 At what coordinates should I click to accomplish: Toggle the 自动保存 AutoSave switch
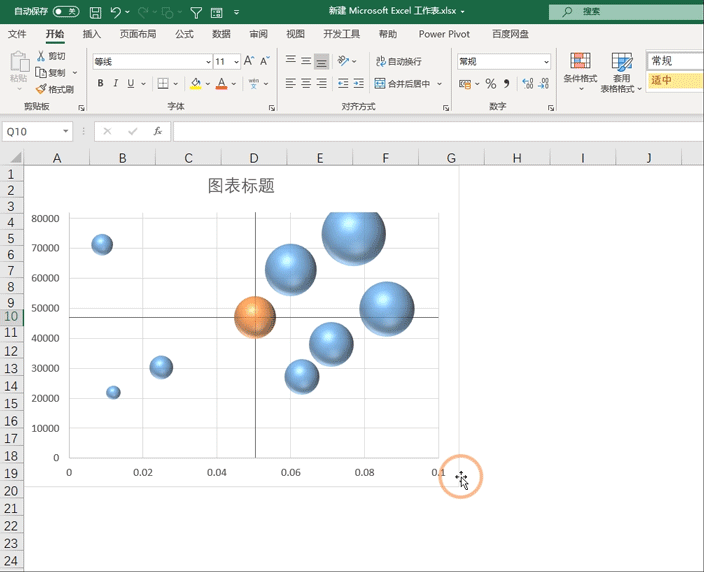[x=66, y=12]
